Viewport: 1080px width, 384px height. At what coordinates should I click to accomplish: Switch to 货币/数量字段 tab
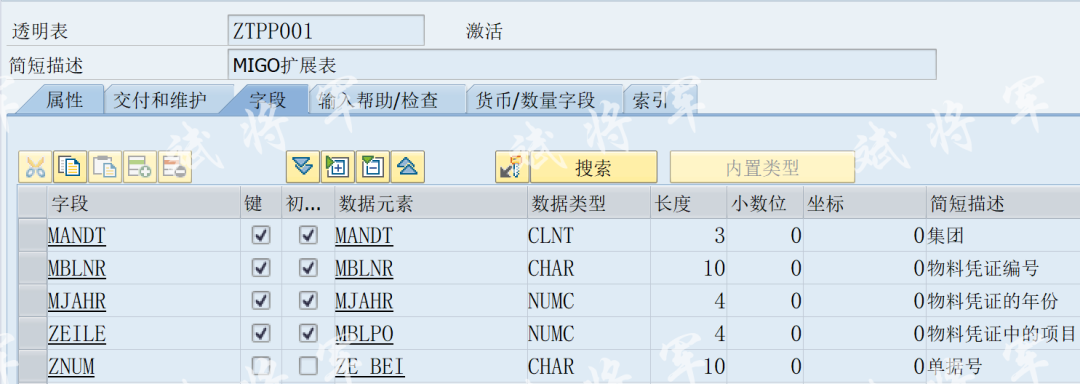pos(535,100)
